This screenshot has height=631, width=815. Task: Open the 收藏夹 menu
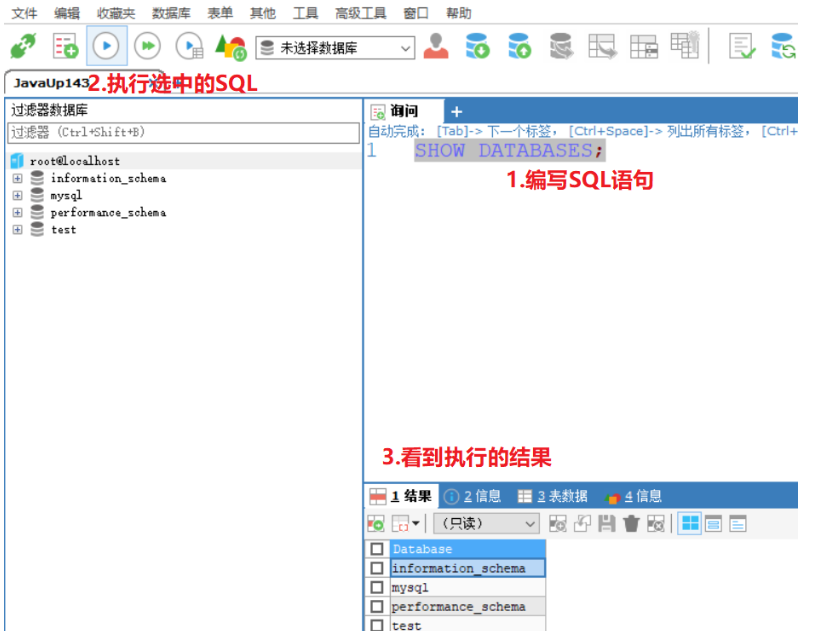coord(115,13)
